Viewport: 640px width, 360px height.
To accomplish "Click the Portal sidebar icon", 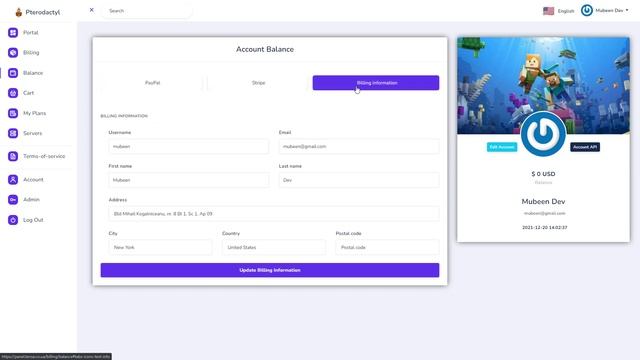I will (x=13, y=33).
